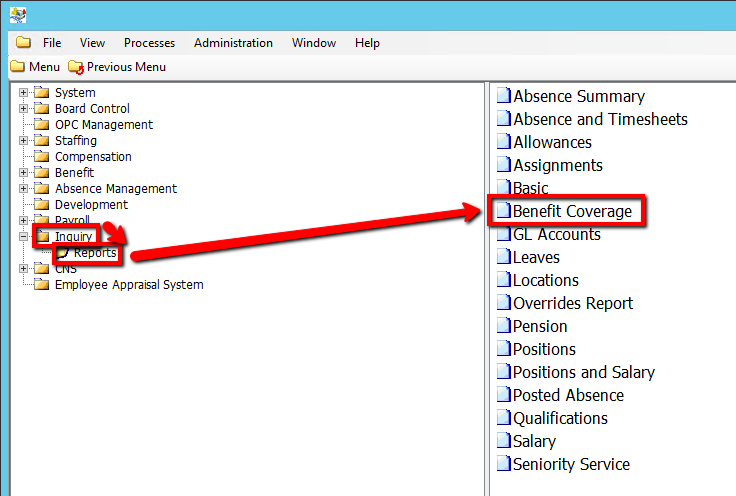Expand the System tree node
This screenshot has height=496, width=736.
click(x=23, y=93)
